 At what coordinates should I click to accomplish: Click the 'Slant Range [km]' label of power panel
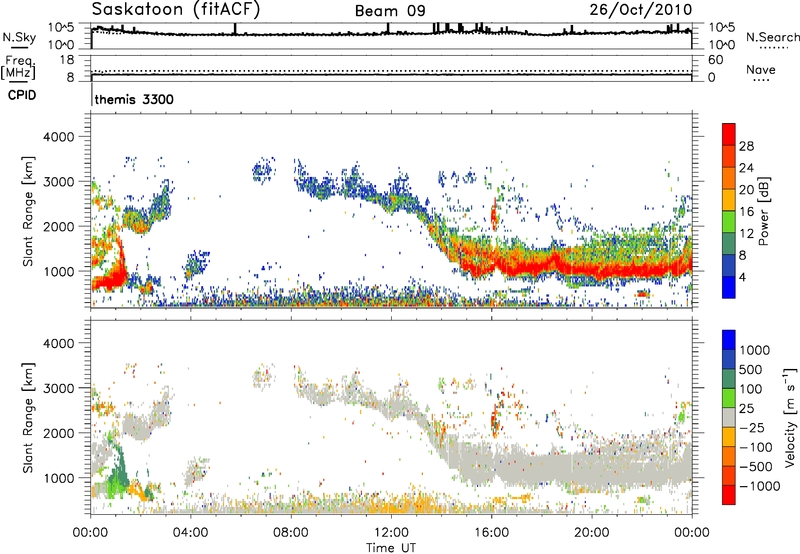click(28, 211)
